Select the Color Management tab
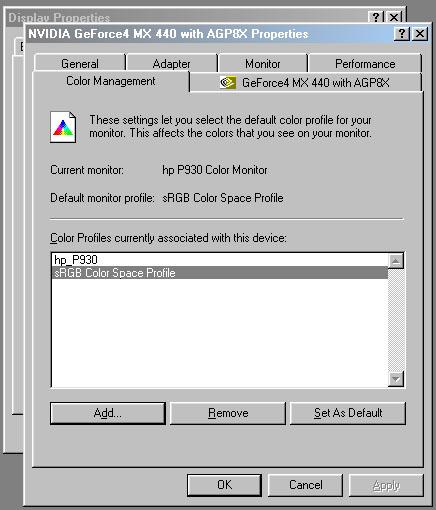This screenshot has height=510, width=436. click(x=111, y=81)
